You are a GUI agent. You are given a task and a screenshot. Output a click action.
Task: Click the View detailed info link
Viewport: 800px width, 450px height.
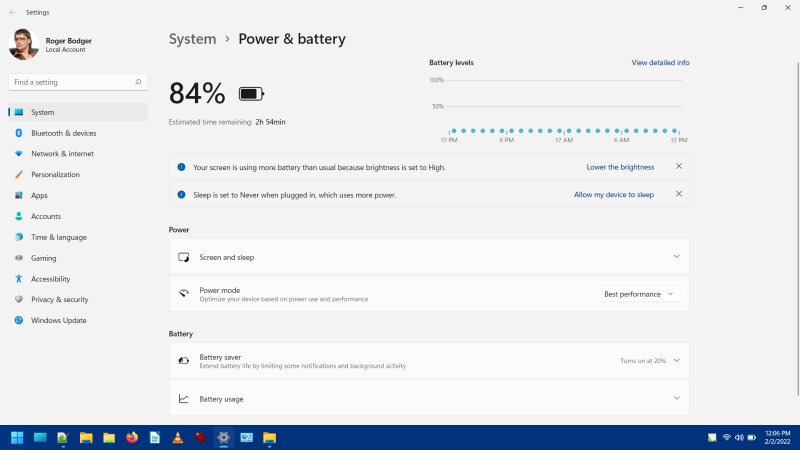(x=660, y=62)
